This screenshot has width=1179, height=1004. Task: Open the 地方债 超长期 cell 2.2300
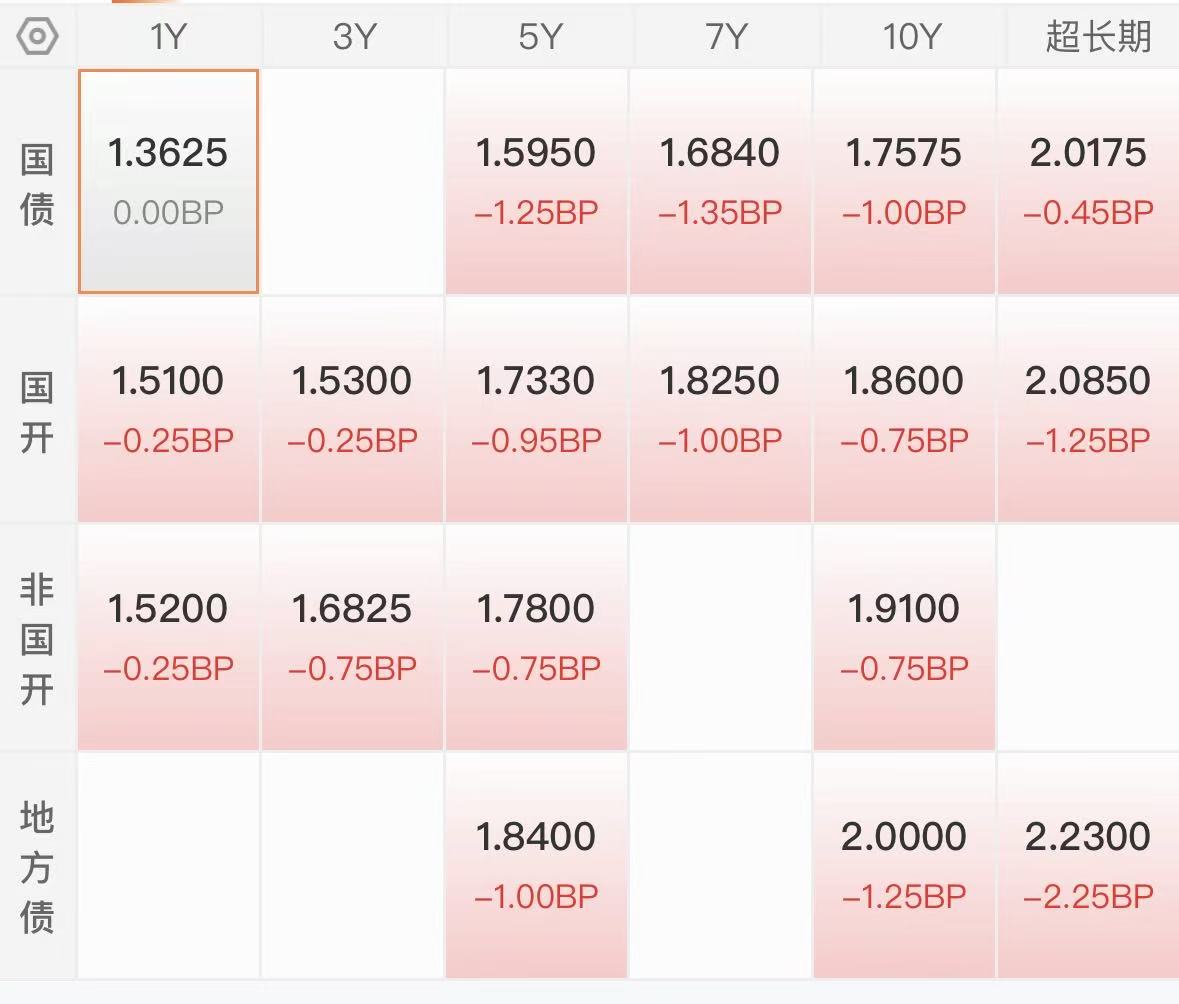[1088, 865]
